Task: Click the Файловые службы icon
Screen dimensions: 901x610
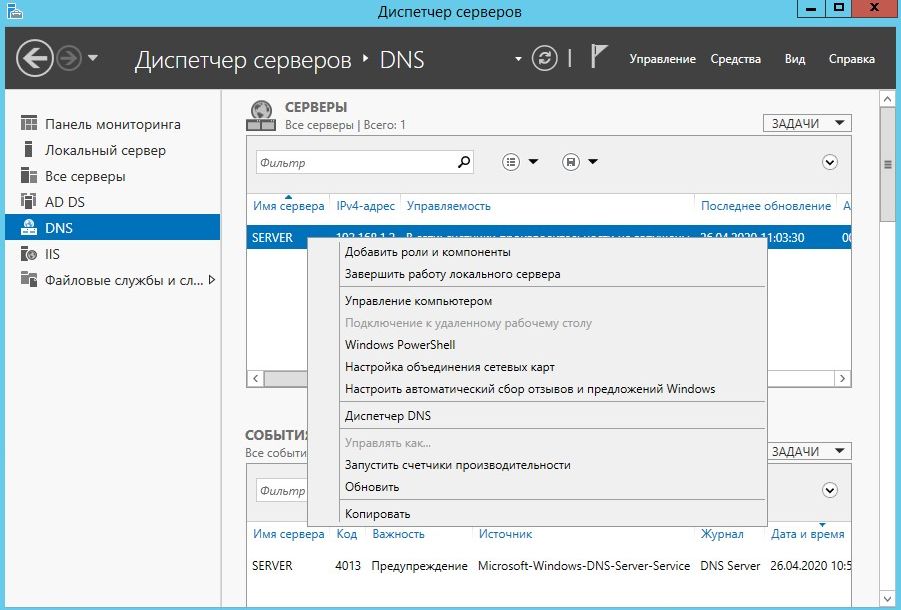Action: tap(29, 279)
